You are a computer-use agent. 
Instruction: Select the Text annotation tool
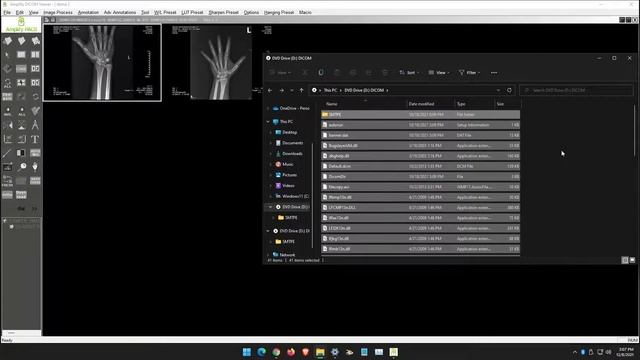pos(35,139)
